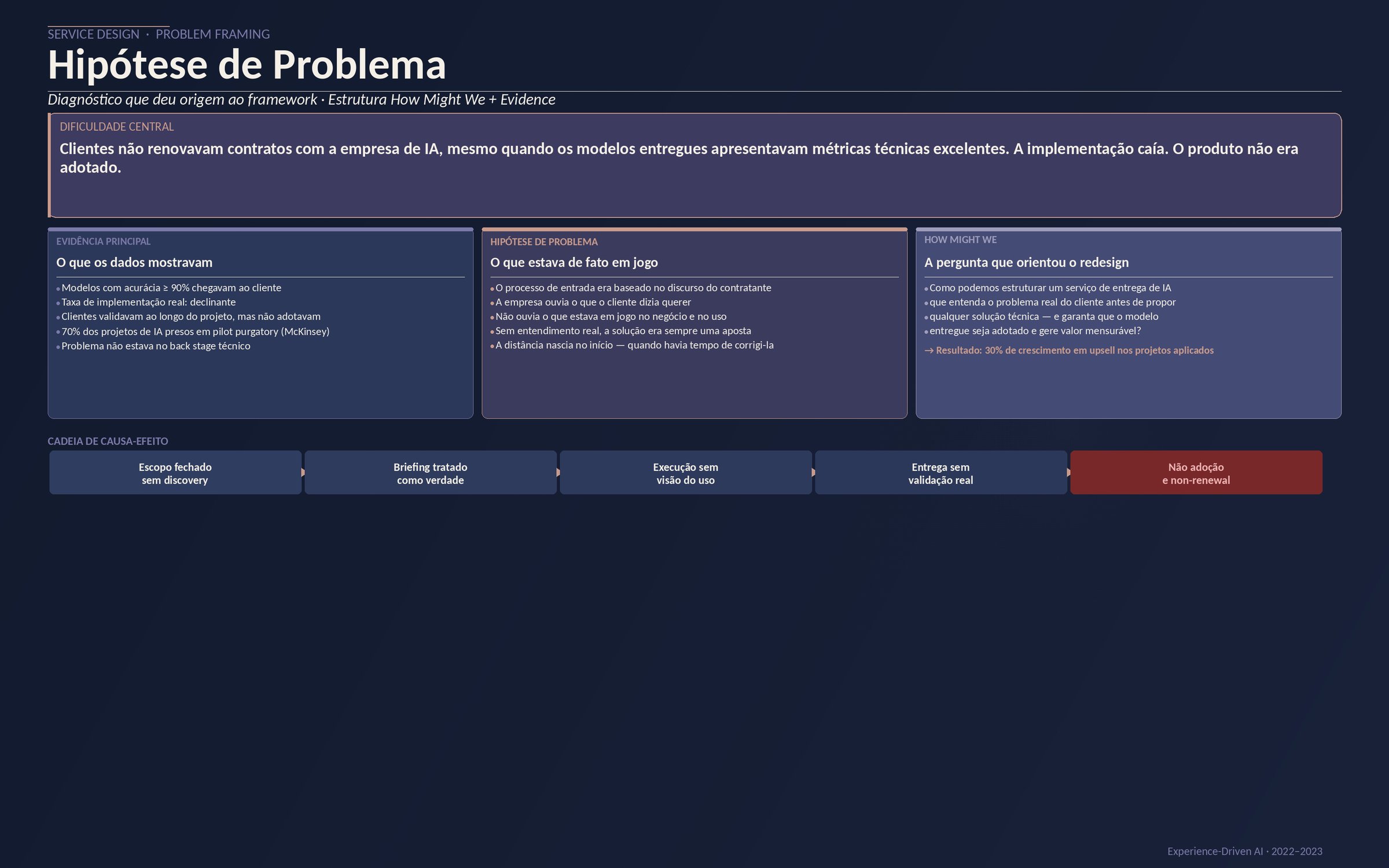Click heading 'A pergunta que orientou o redesign'
The height and width of the screenshot is (868, 1389).
[x=1027, y=262]
